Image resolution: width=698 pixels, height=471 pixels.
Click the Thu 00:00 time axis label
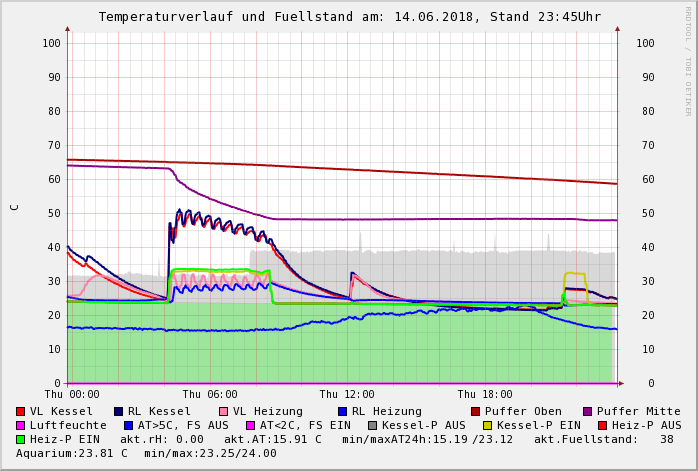click(x=72, y=395)
